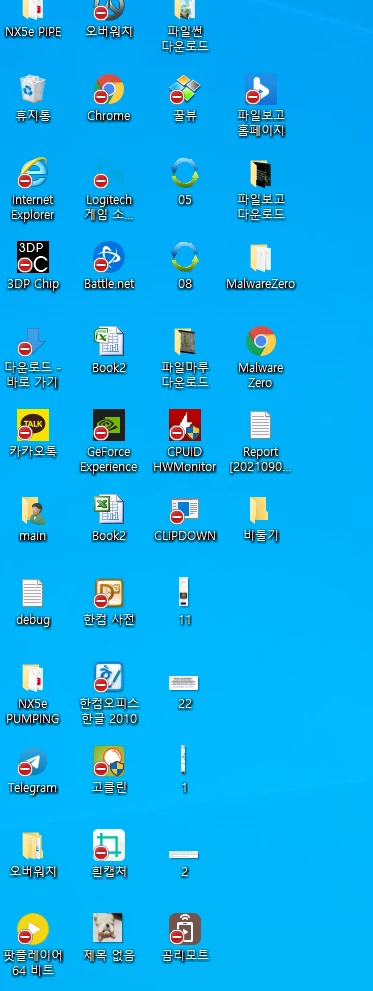Image resolution: width=373 pixels, height=991 pixels.
Task: Open the NX5e PUMPING folder
Action: 32,677
